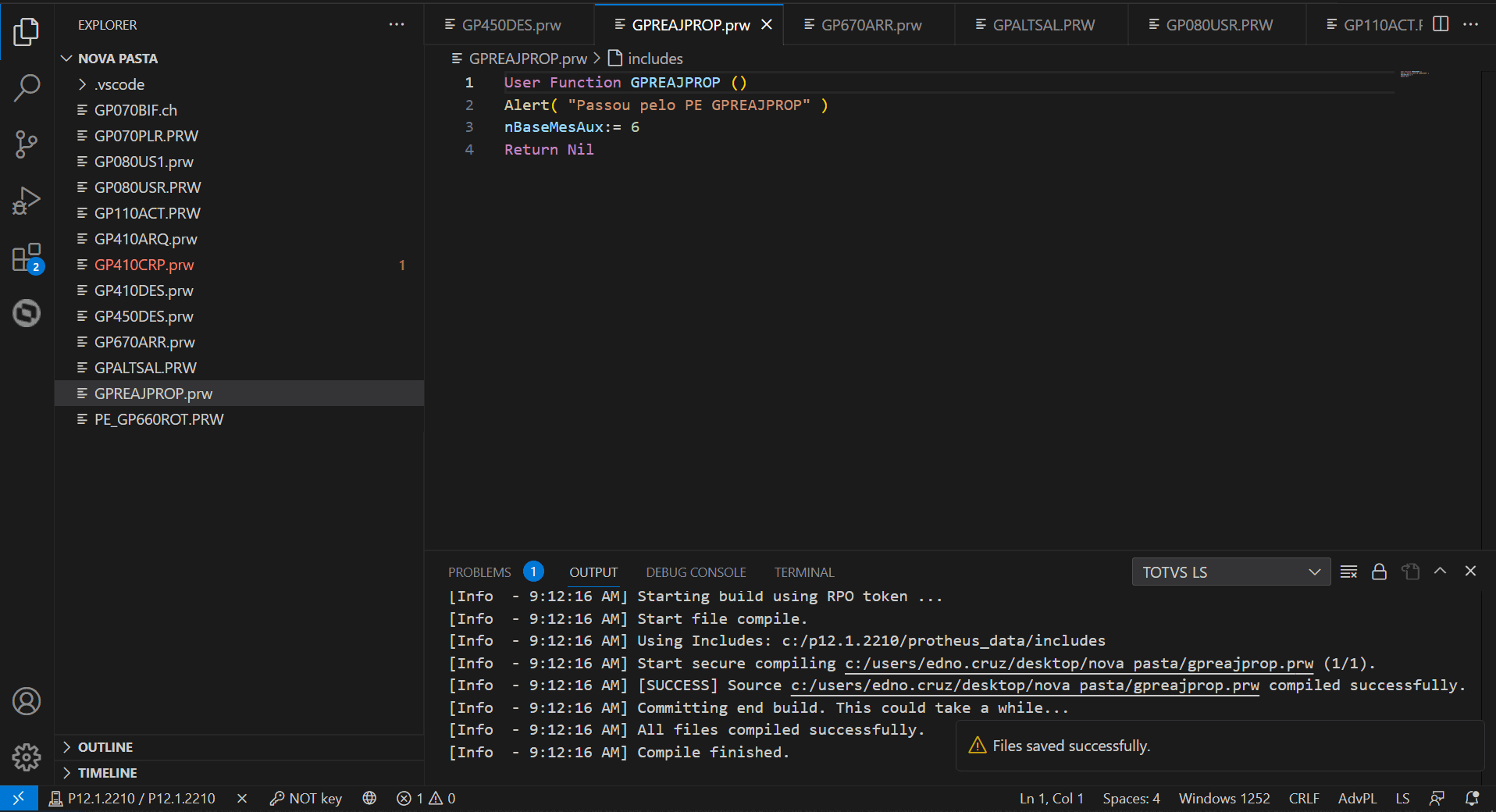Open the gpreajprop.prw path link on the secure compiling line
Image resolution: width=1496 pixels, height=812 pixels.
click(1079, 663)
